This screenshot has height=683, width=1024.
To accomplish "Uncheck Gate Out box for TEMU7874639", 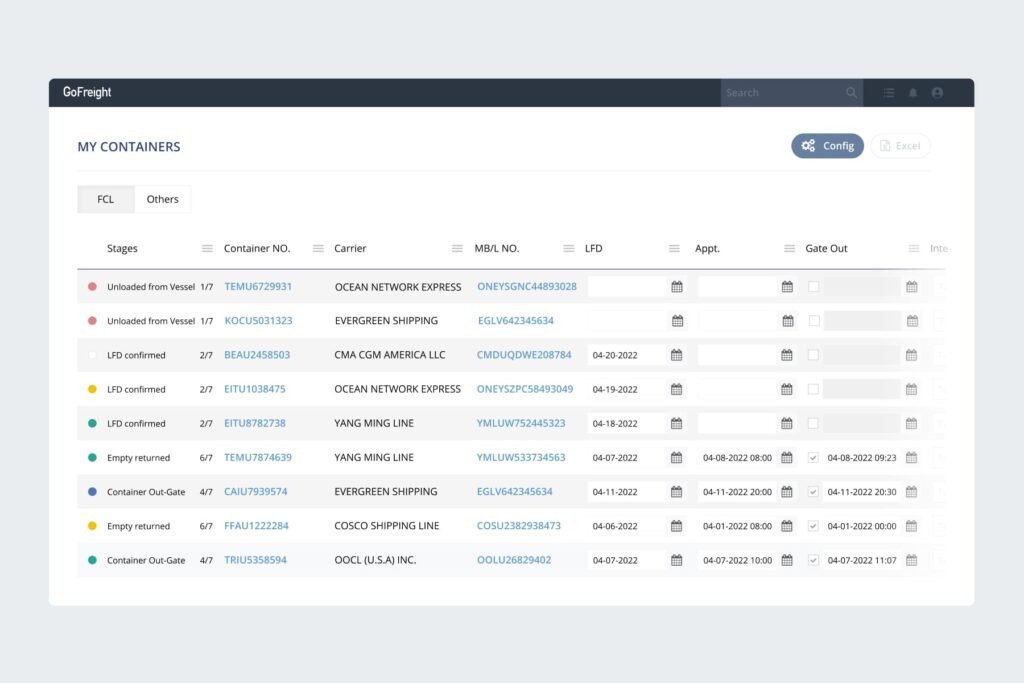I will click(814, 458).
